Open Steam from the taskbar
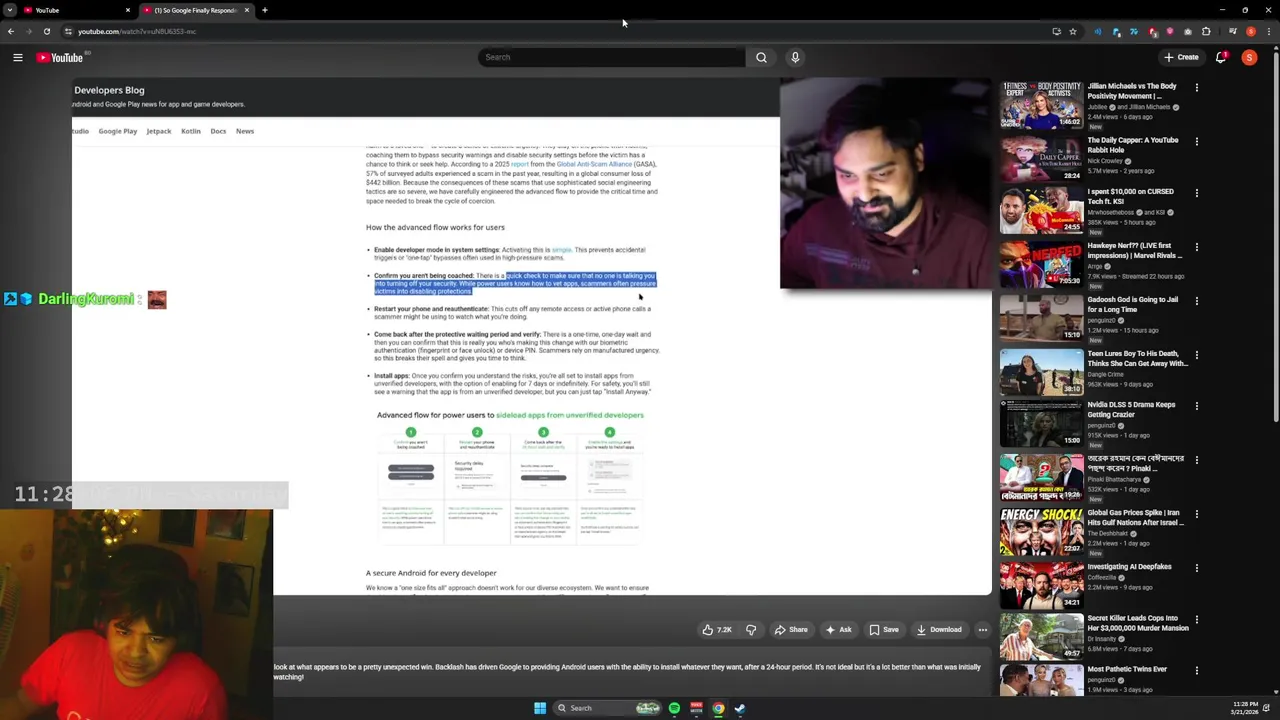The height and width of the screenshot is (720, 1280). pos(740,708)
